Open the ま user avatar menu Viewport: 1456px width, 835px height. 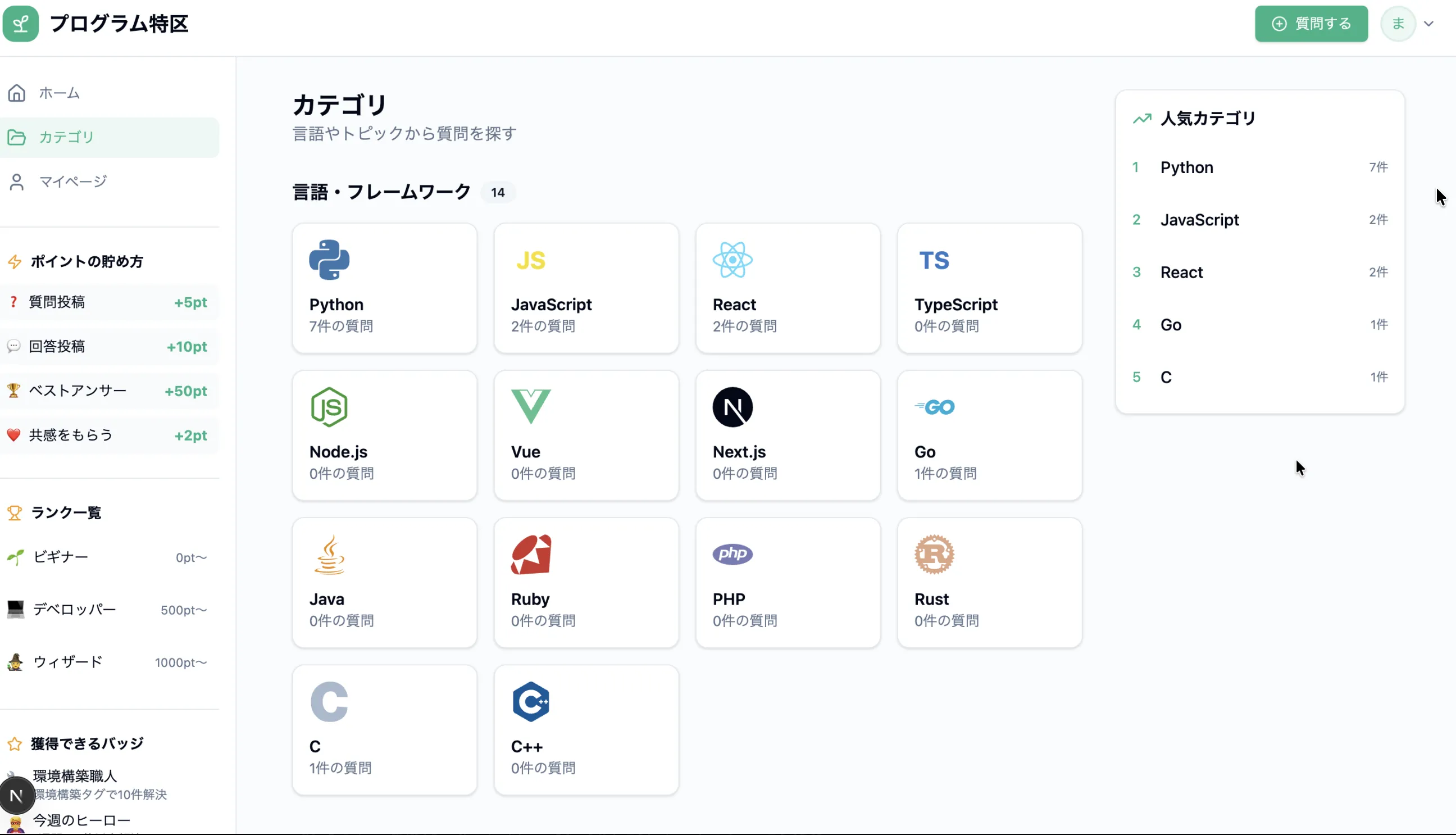(1398, 24)
